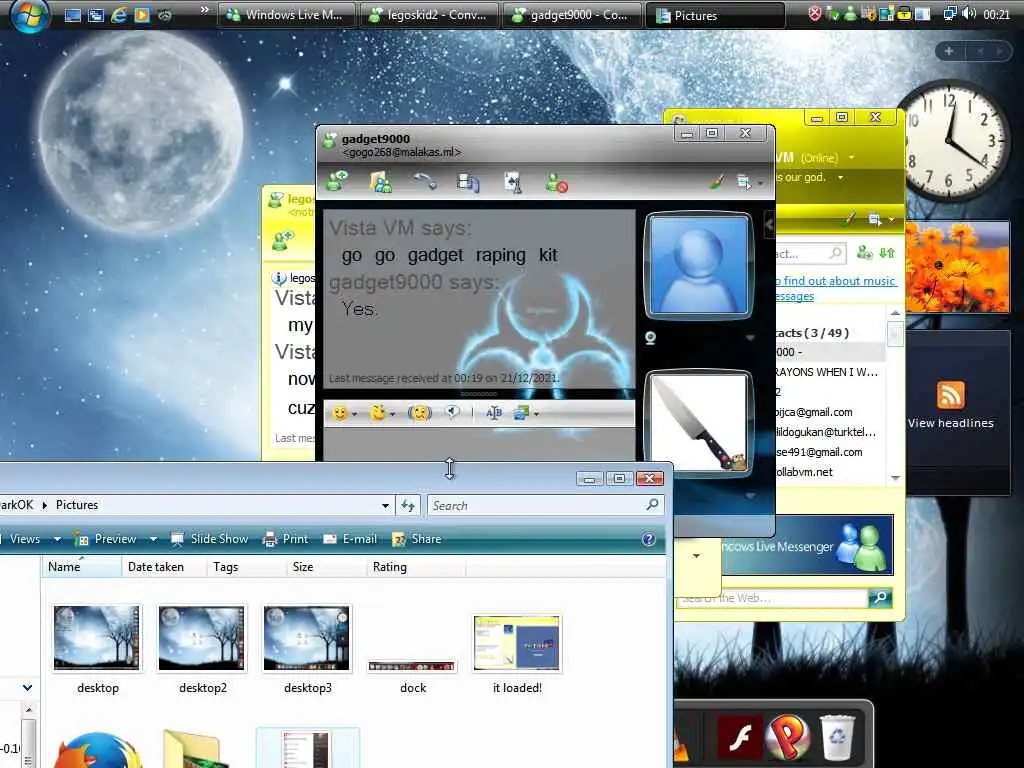Image resolution: width=1024 pixels, height=768 pixels.
Task: Click the Search box in Pictures window
Action: pos(546,505)
